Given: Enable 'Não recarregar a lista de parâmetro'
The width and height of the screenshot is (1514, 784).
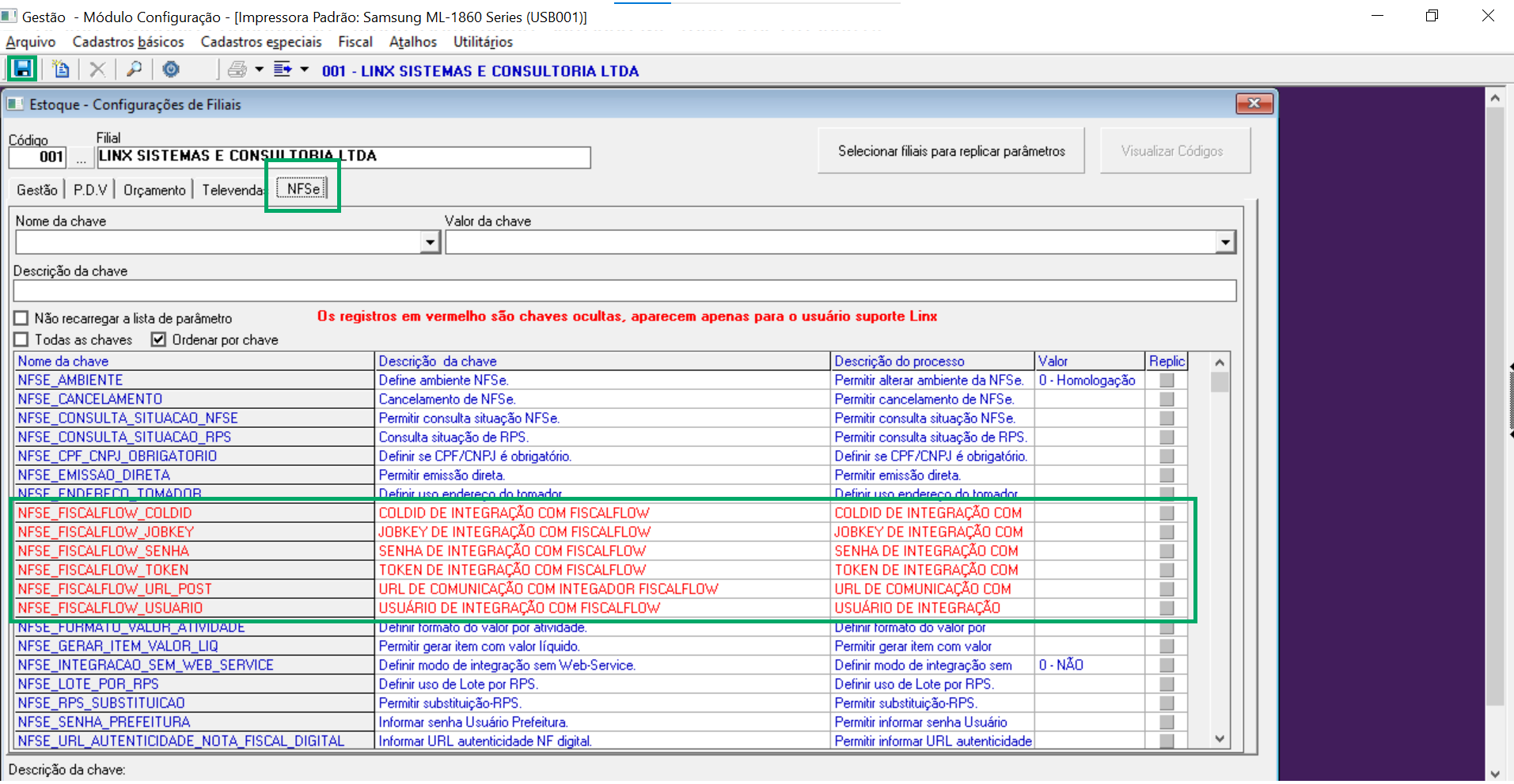Looking at the screenshot, I should point(21,319).
